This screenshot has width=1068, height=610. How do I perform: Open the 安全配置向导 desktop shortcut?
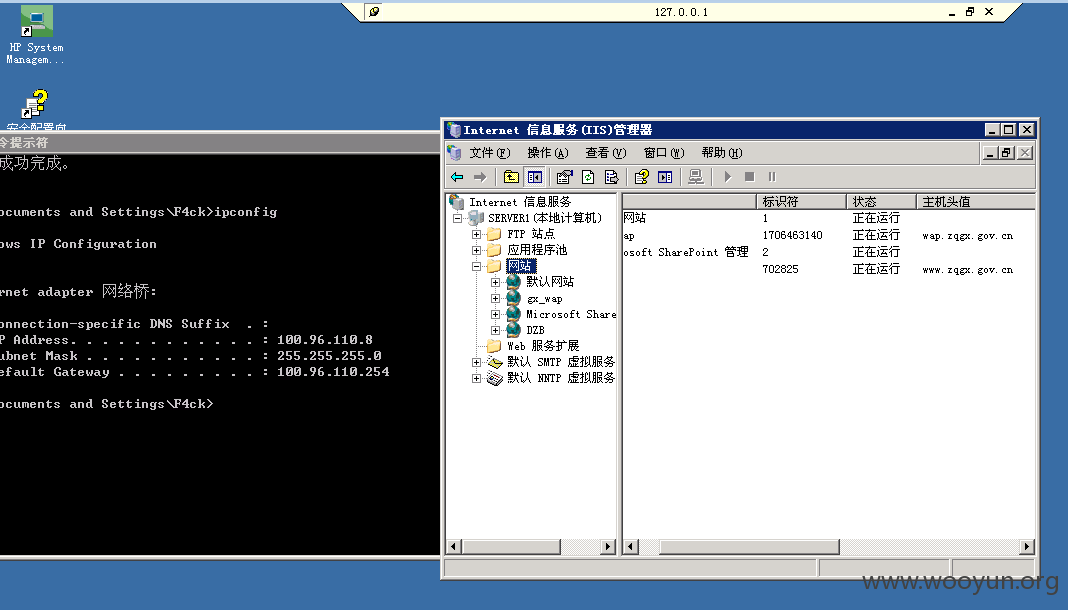[x=35, y=109]
